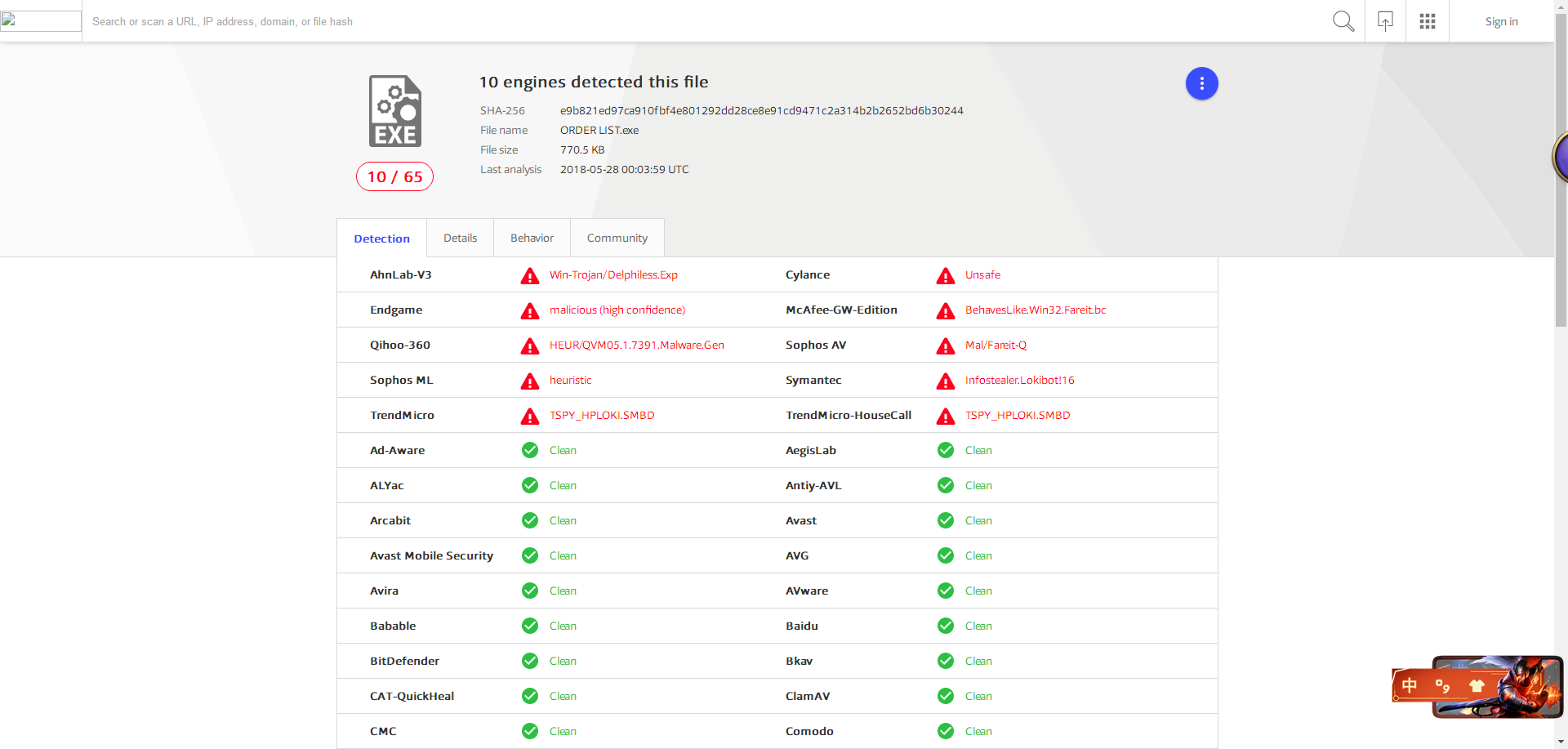This screenshot has height=749, width=1568.
Task: Click the McAfee-GW-Edition engine name
Action: [x=841, y=310]
